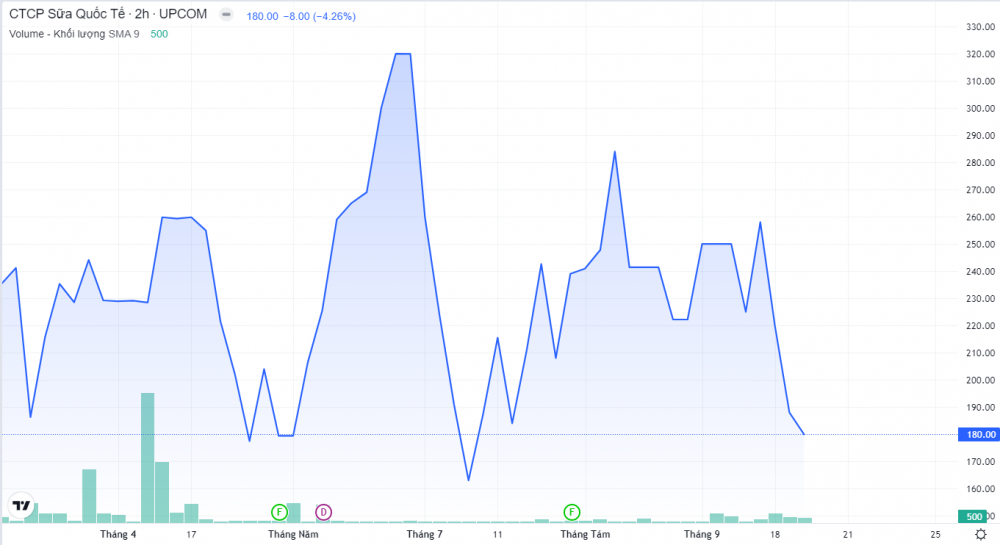Click the Tháng Năm time axis label
Image resolution: width=1000 pixels, height=545 pixels.
coord(293,534)
